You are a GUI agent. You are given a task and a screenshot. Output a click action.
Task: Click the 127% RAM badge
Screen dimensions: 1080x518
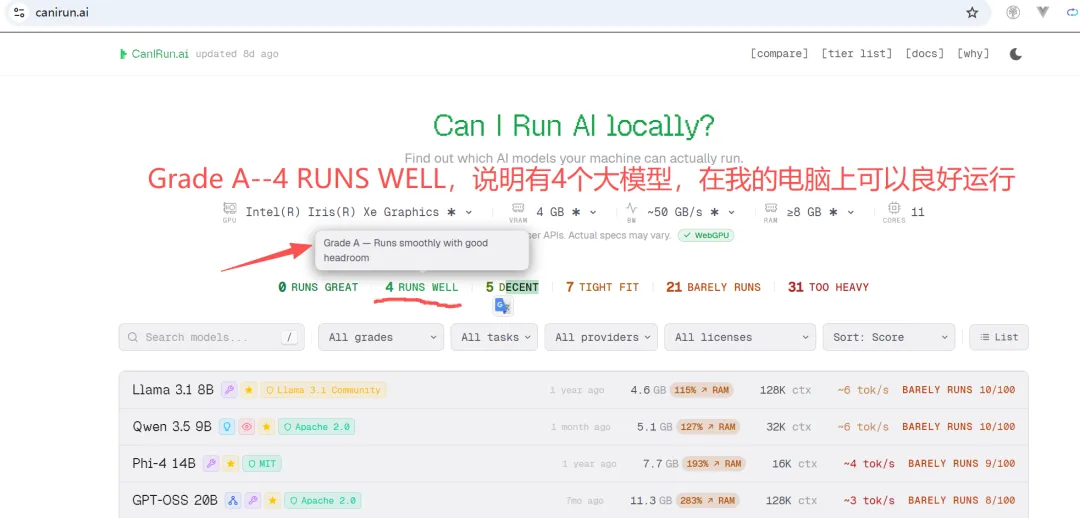point(708,427)
